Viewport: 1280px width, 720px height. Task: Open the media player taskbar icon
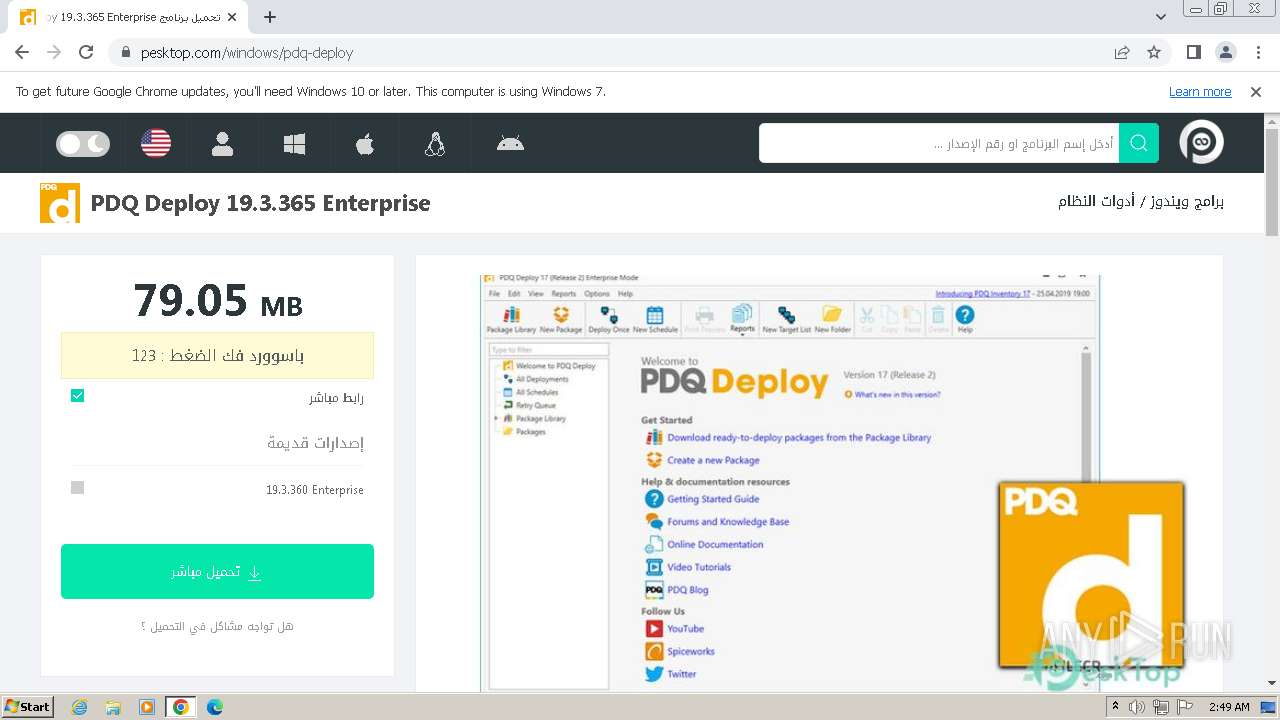click(147, 707)
